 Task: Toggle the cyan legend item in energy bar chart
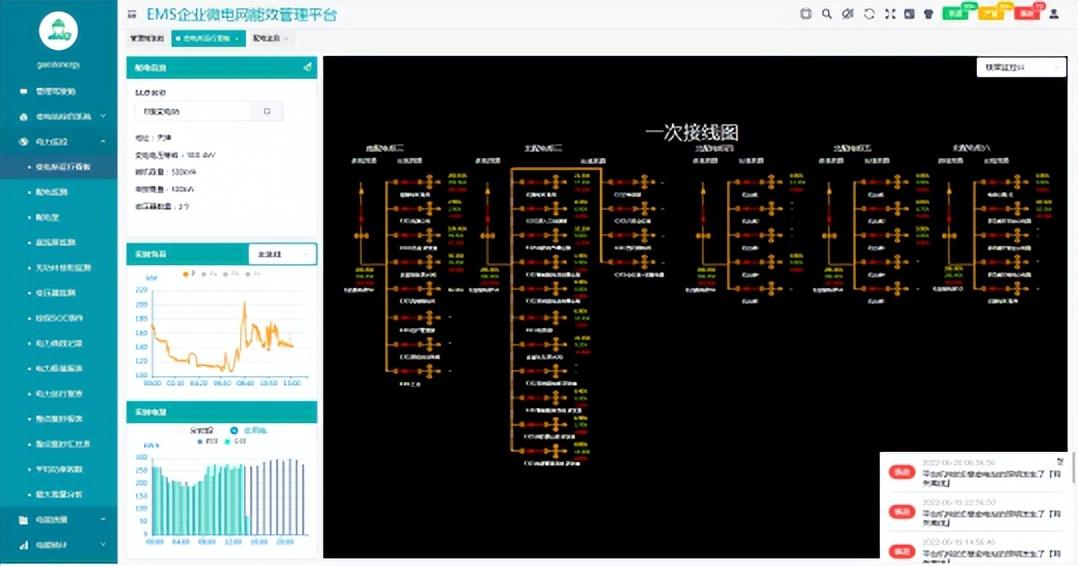(x=229, y=440)
